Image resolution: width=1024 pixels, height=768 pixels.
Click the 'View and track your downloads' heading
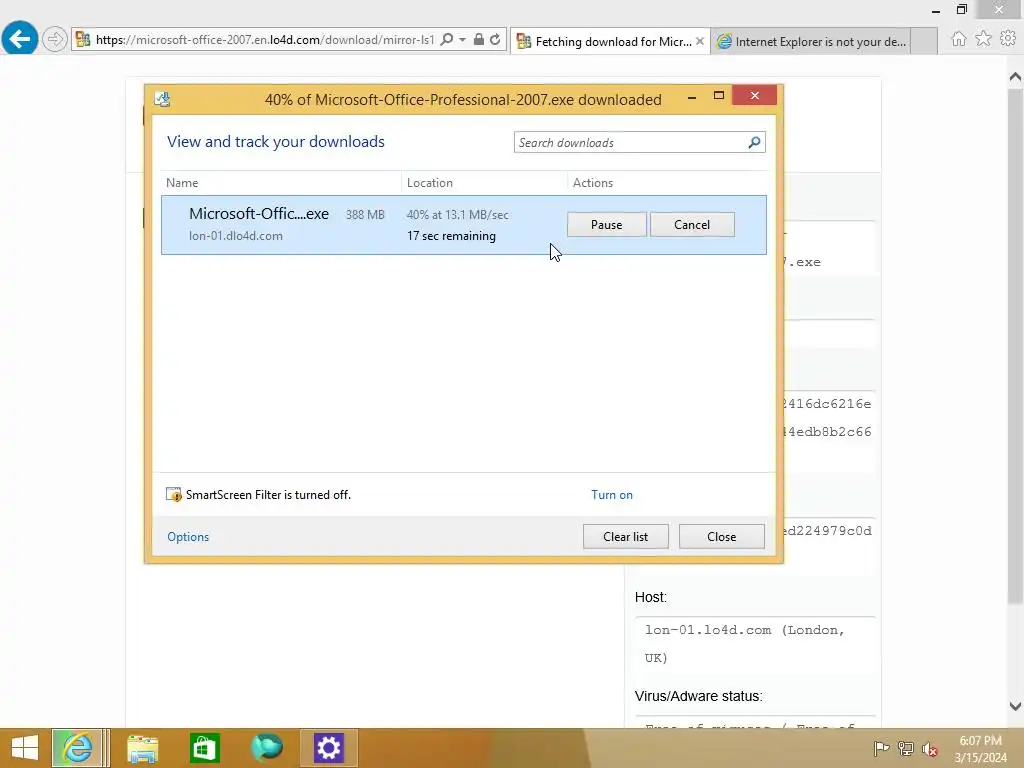276,142
